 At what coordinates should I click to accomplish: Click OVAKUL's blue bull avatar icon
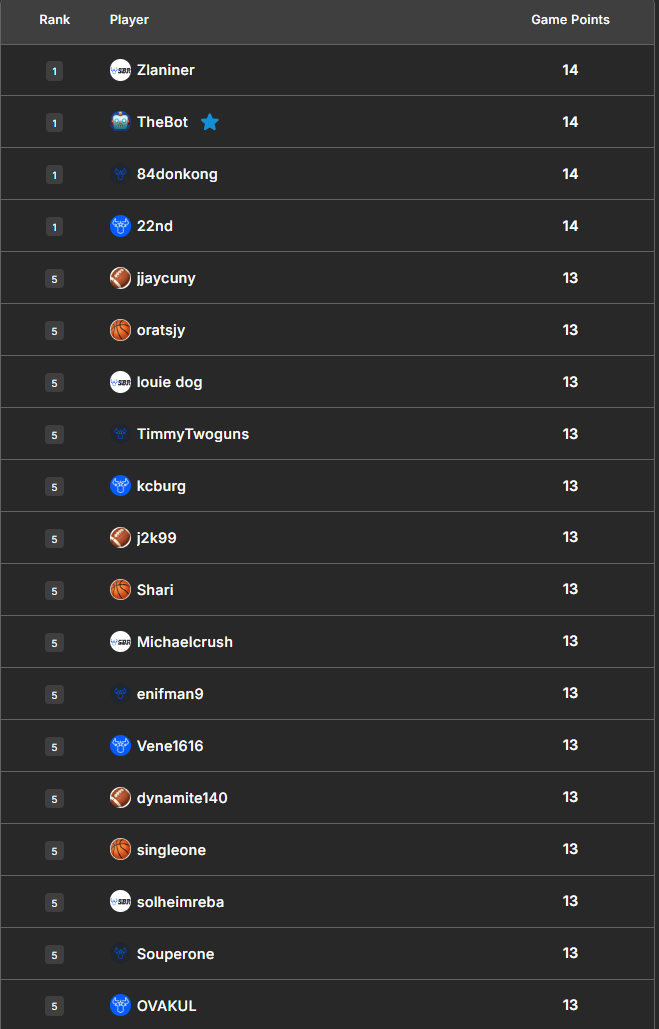[x=120, y=1005]
